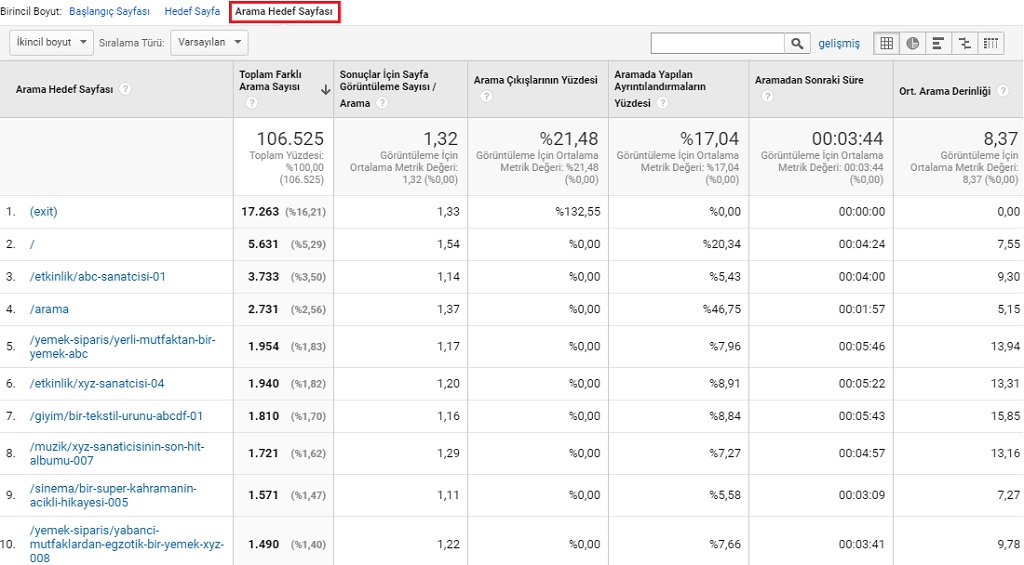Click the 00:03:44 summary time value
1024x565 pixels.
click(x=847, y=138)
